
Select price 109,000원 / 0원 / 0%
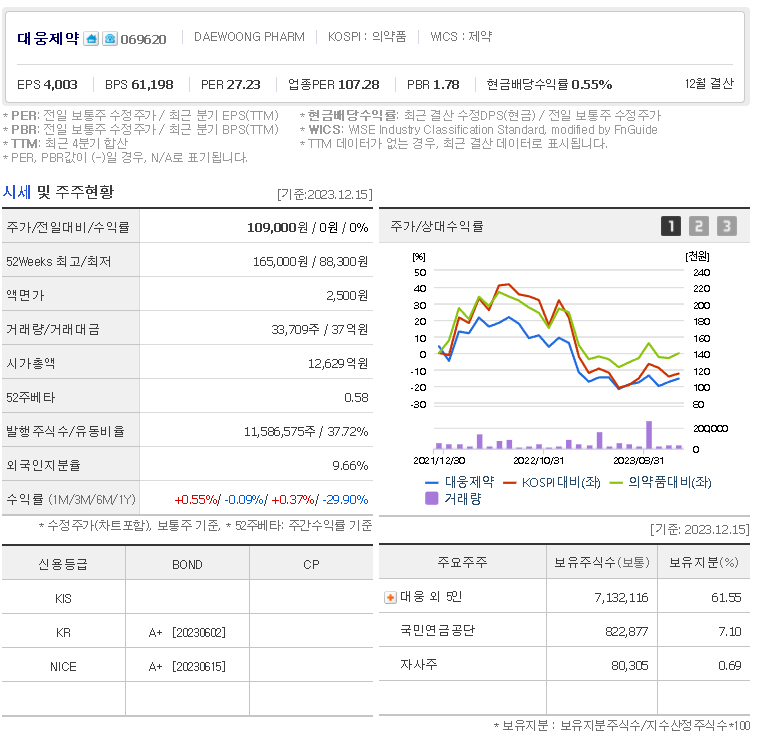pyautogui.click(x=308, y=227)
